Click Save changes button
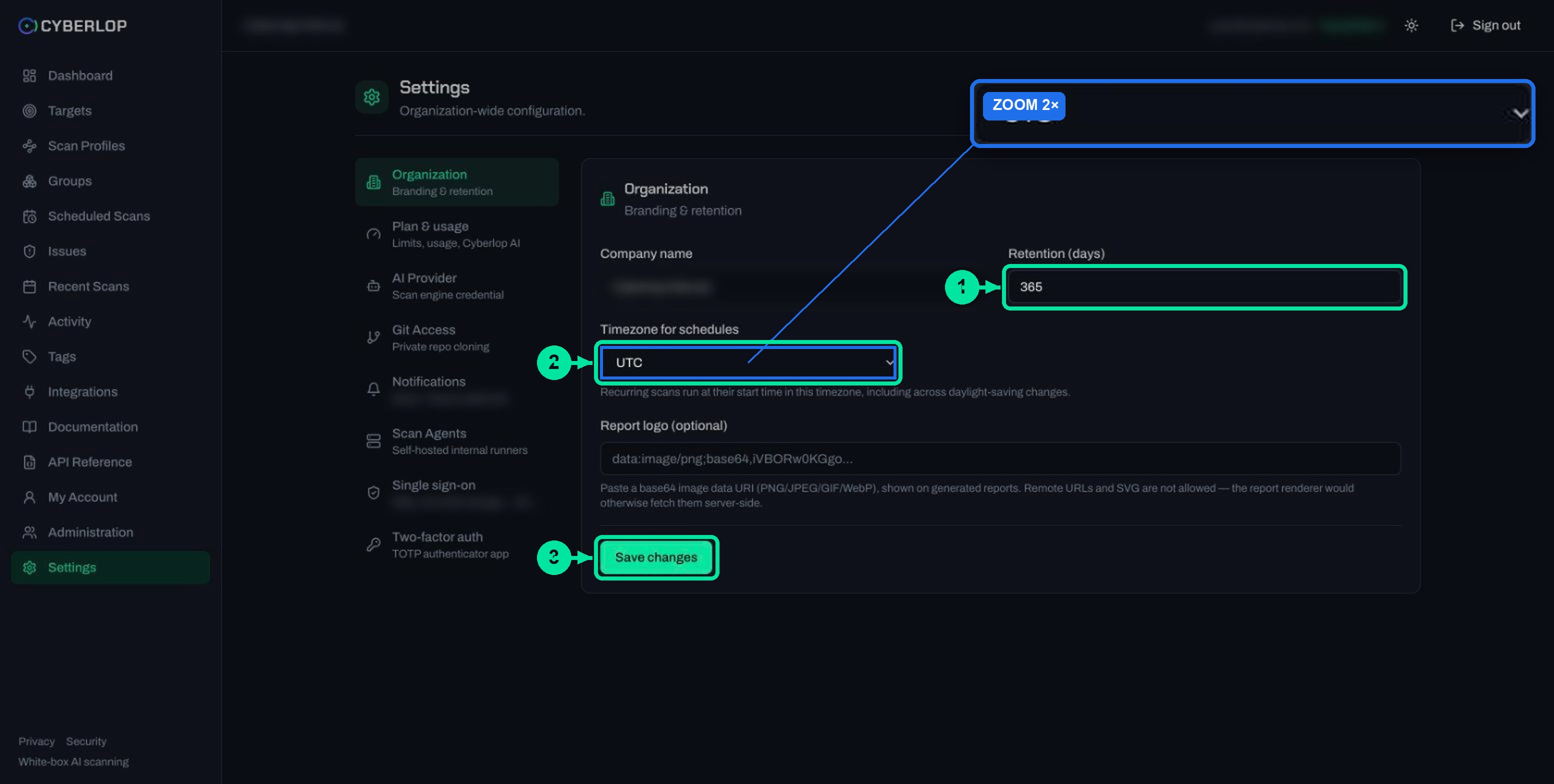The width and height of the screenshot is (1554, 784). click(x=655, y=557)
